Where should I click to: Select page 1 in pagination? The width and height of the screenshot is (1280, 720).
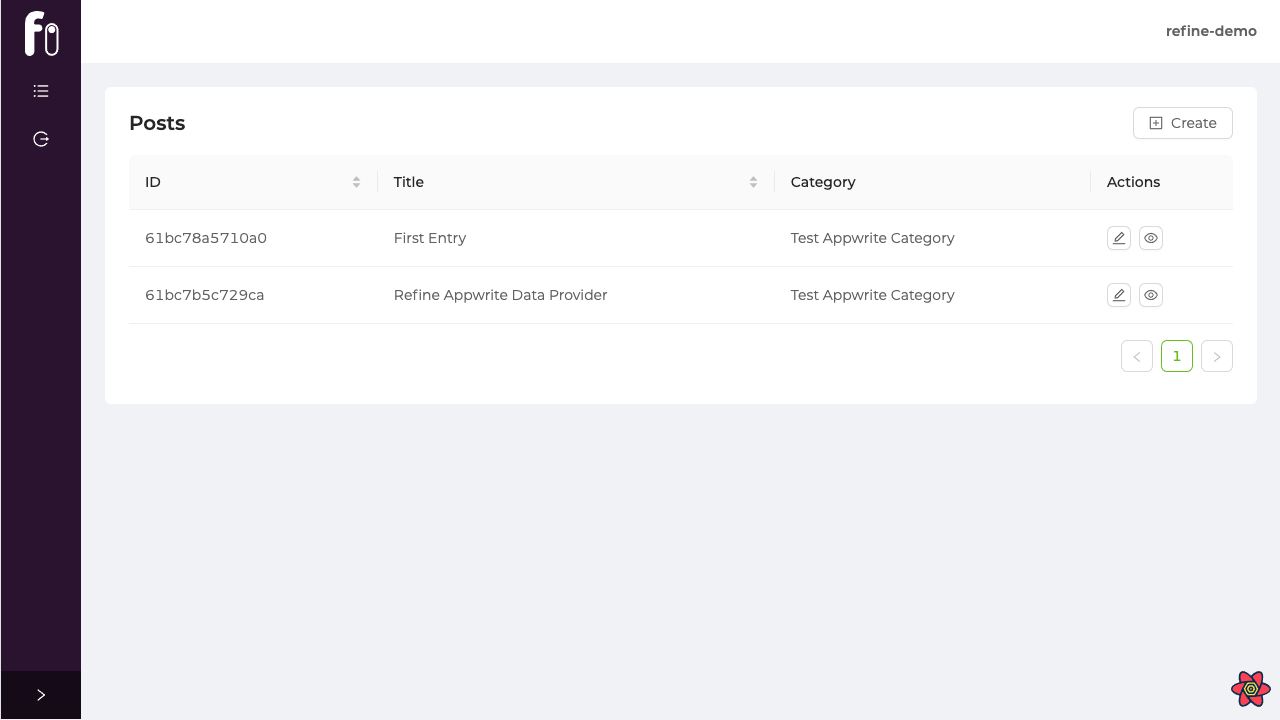[1177, 356]
